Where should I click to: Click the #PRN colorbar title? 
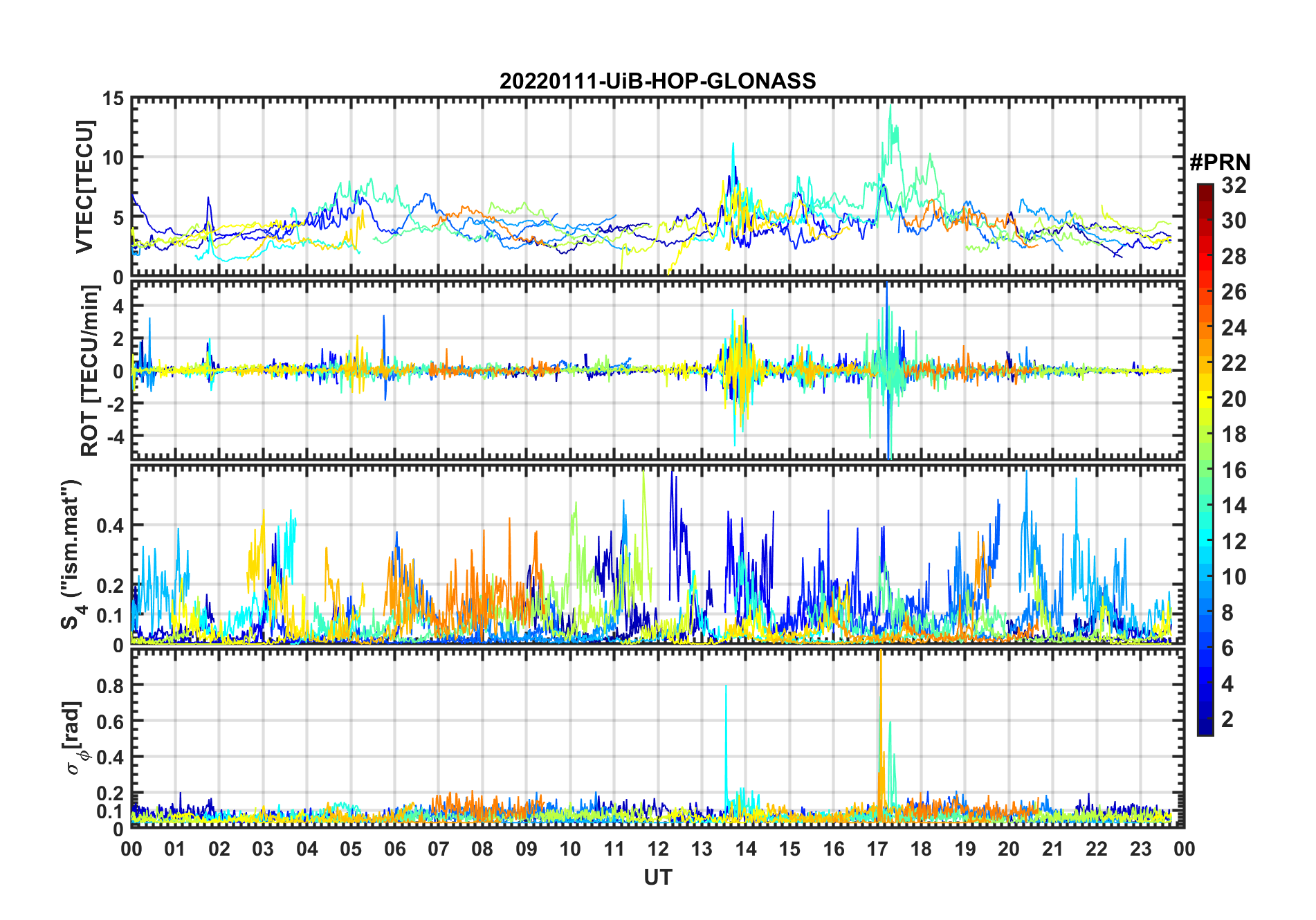click(1220, 163)
